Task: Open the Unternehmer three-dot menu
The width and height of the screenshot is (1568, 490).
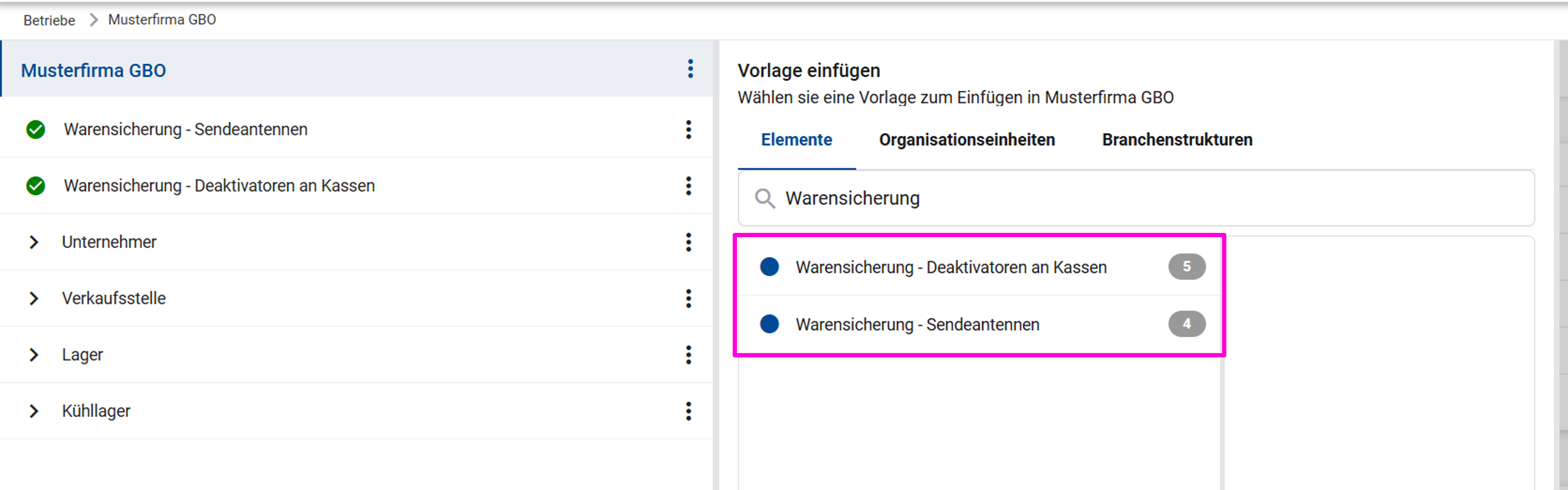Action: 688,242
